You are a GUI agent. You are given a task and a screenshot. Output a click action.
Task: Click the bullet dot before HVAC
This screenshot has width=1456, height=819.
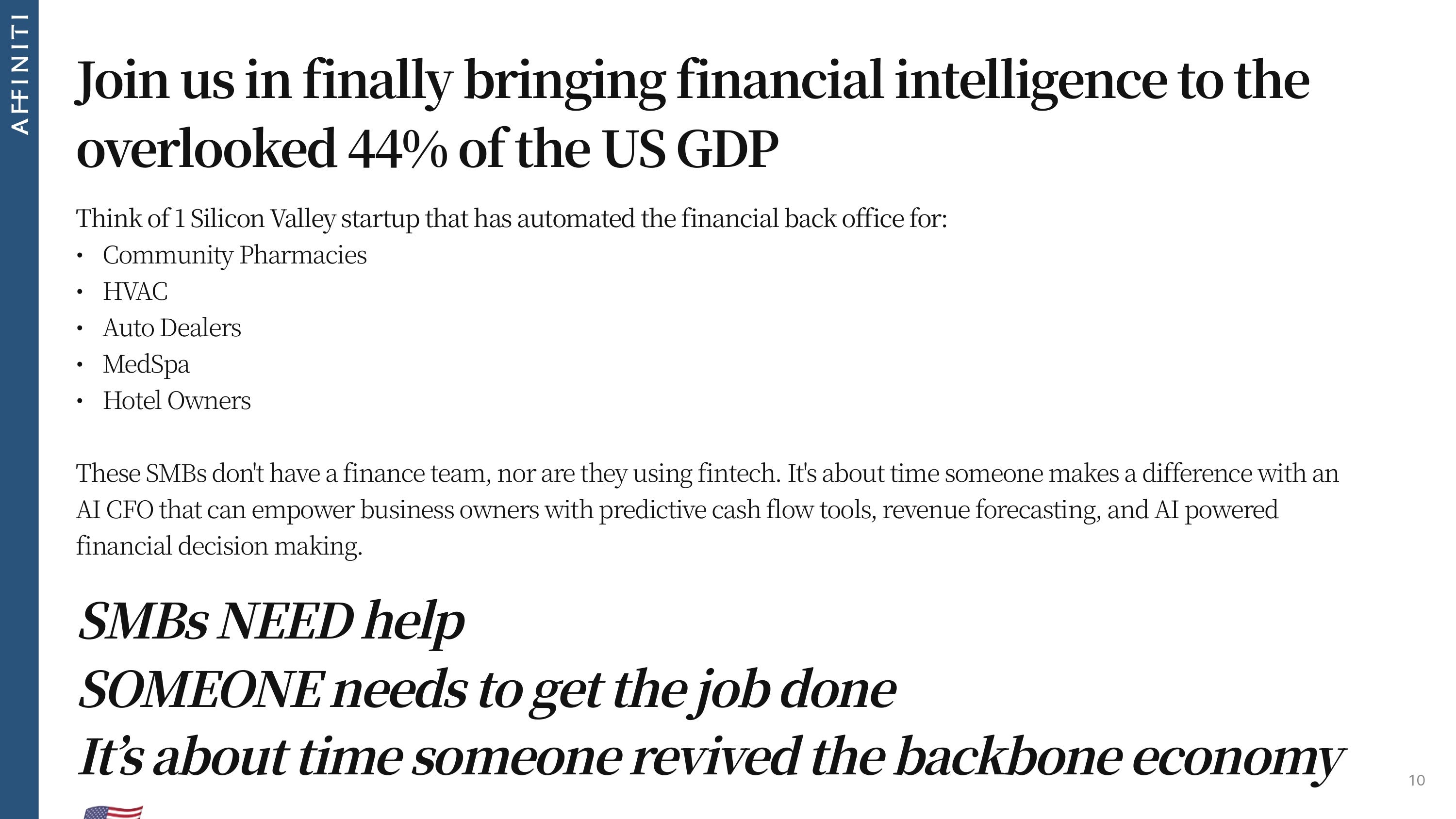coord(80,292)
